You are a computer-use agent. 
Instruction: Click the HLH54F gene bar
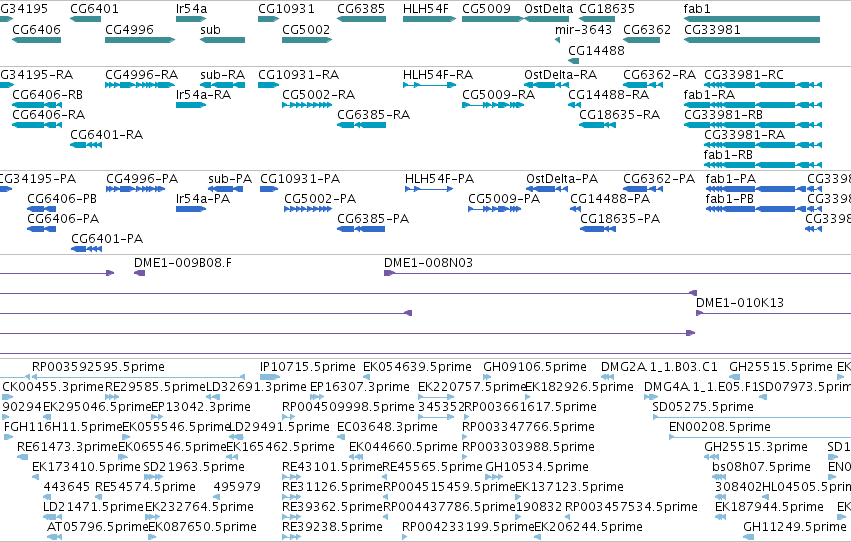[429, 20]
